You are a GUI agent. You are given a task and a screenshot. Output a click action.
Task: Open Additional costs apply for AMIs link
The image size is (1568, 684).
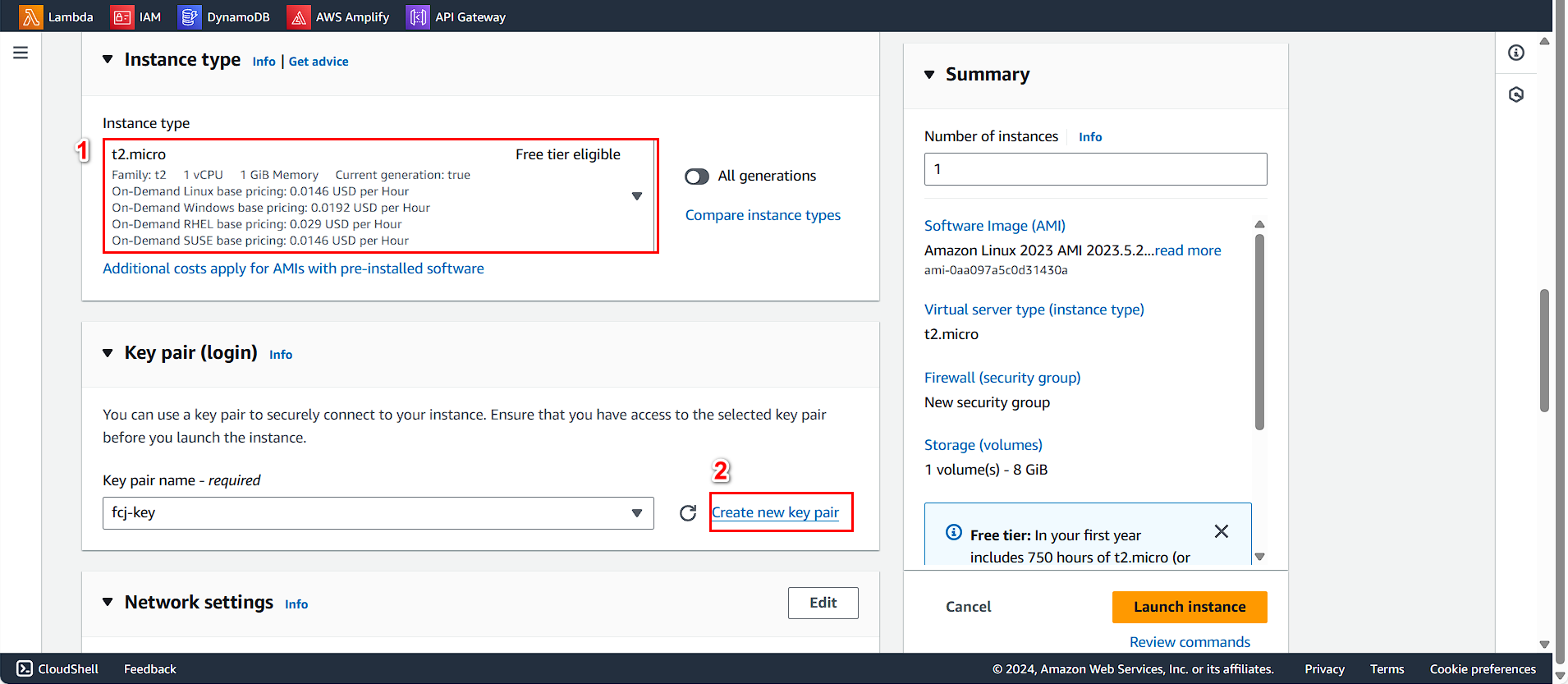pyautogui.click(x=293, y=269)
